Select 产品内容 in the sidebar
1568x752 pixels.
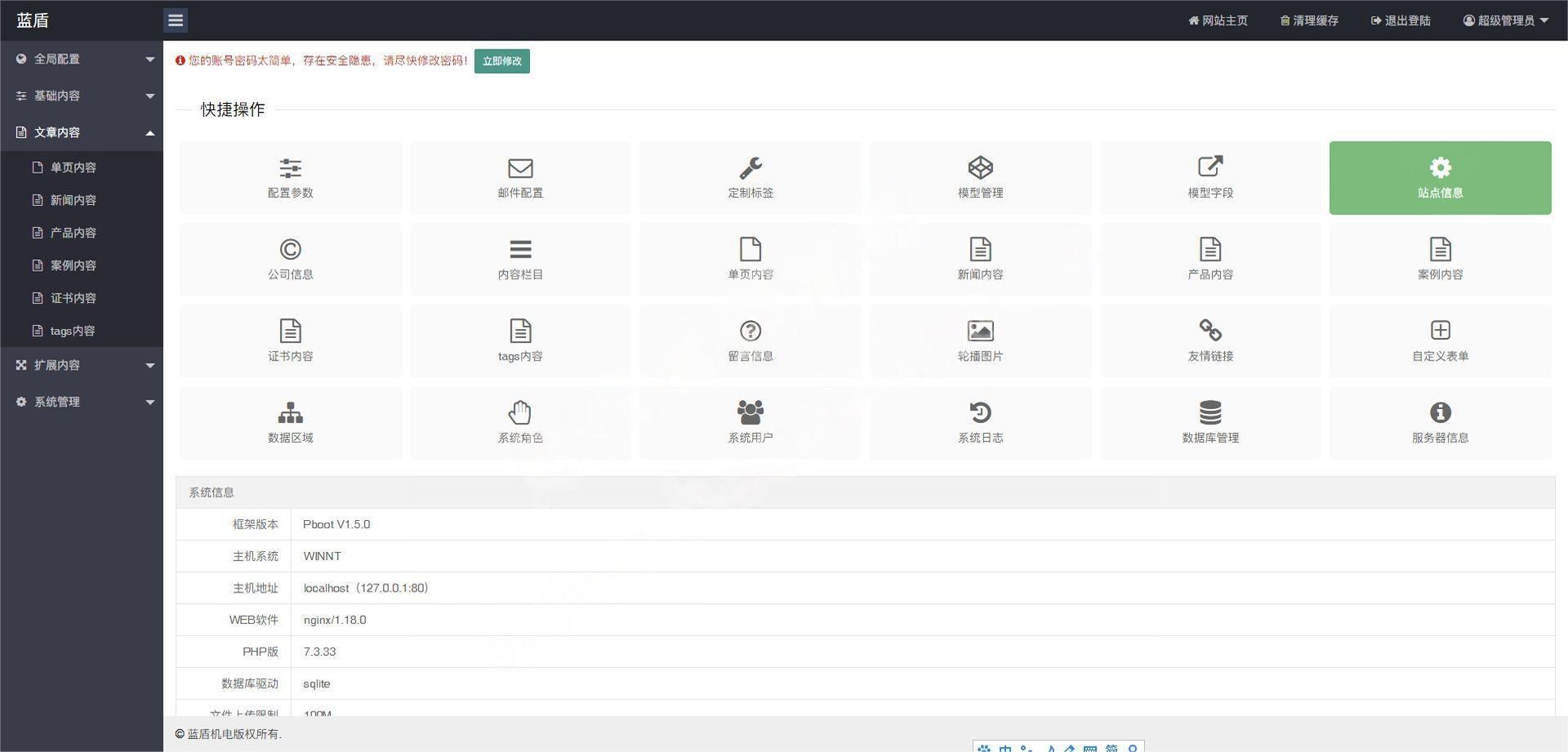pyautogui.click(x=82, y=233)
